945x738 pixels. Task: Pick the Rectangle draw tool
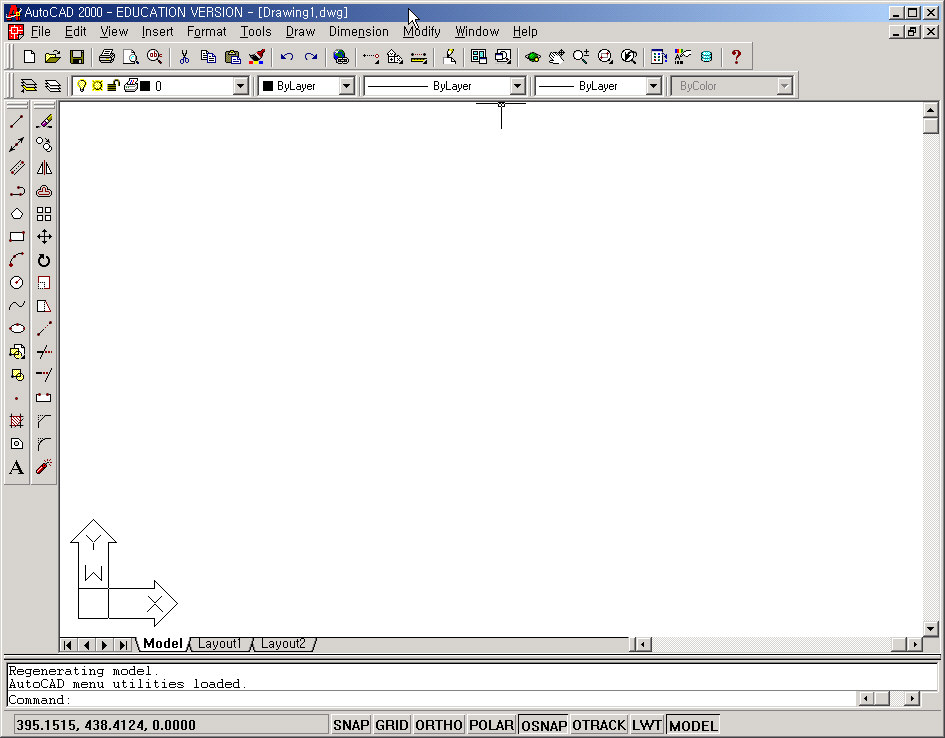coord(17,237)
